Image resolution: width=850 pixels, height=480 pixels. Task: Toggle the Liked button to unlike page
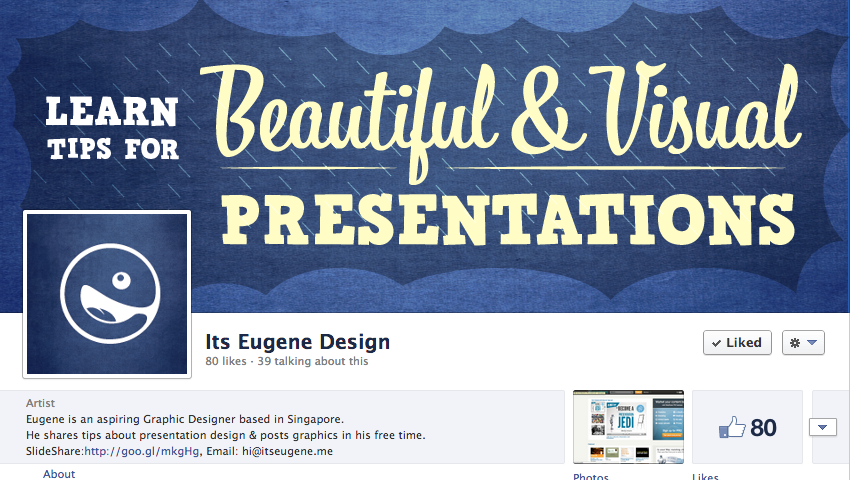(x=737, y=342)
